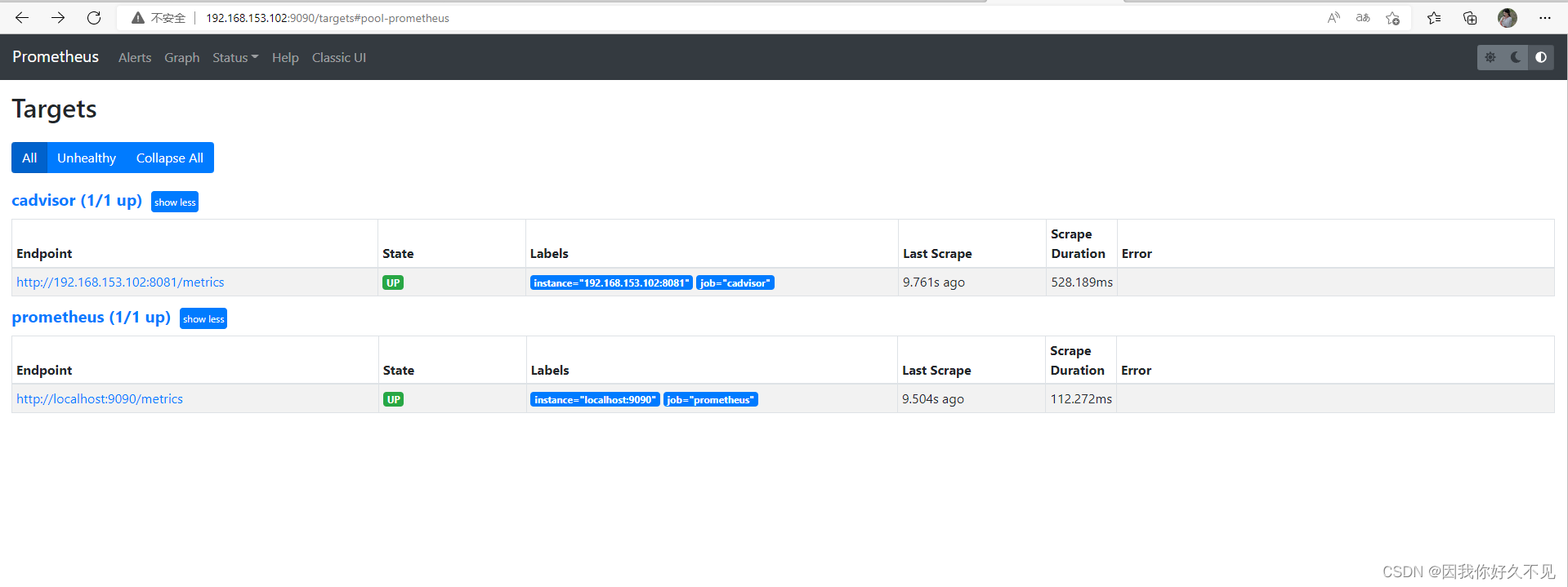Click the 112.272ms scrape duration value
1568x587 pixels.
click(x=1081, y=399)
